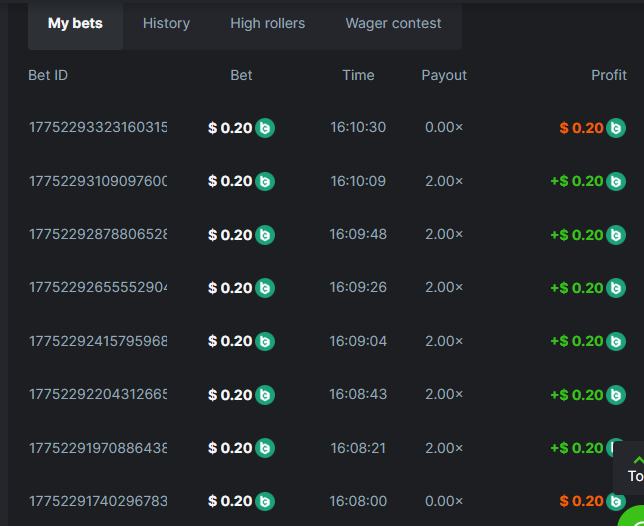Click bet coin icon in 16:08:21 row
The image size is (644, 526).
(x=265, y=448)
